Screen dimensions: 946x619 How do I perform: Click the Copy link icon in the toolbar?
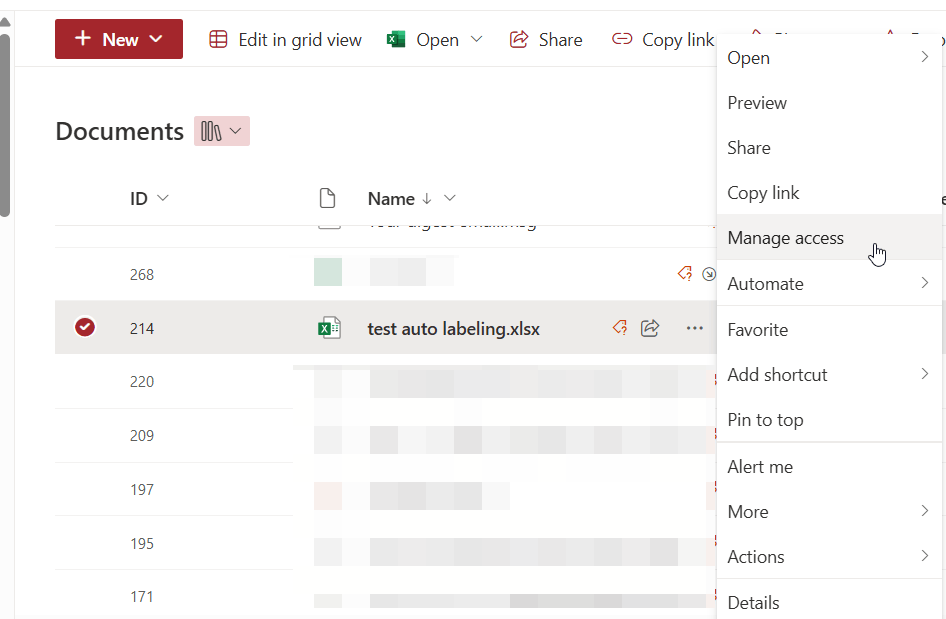point(622,39)
